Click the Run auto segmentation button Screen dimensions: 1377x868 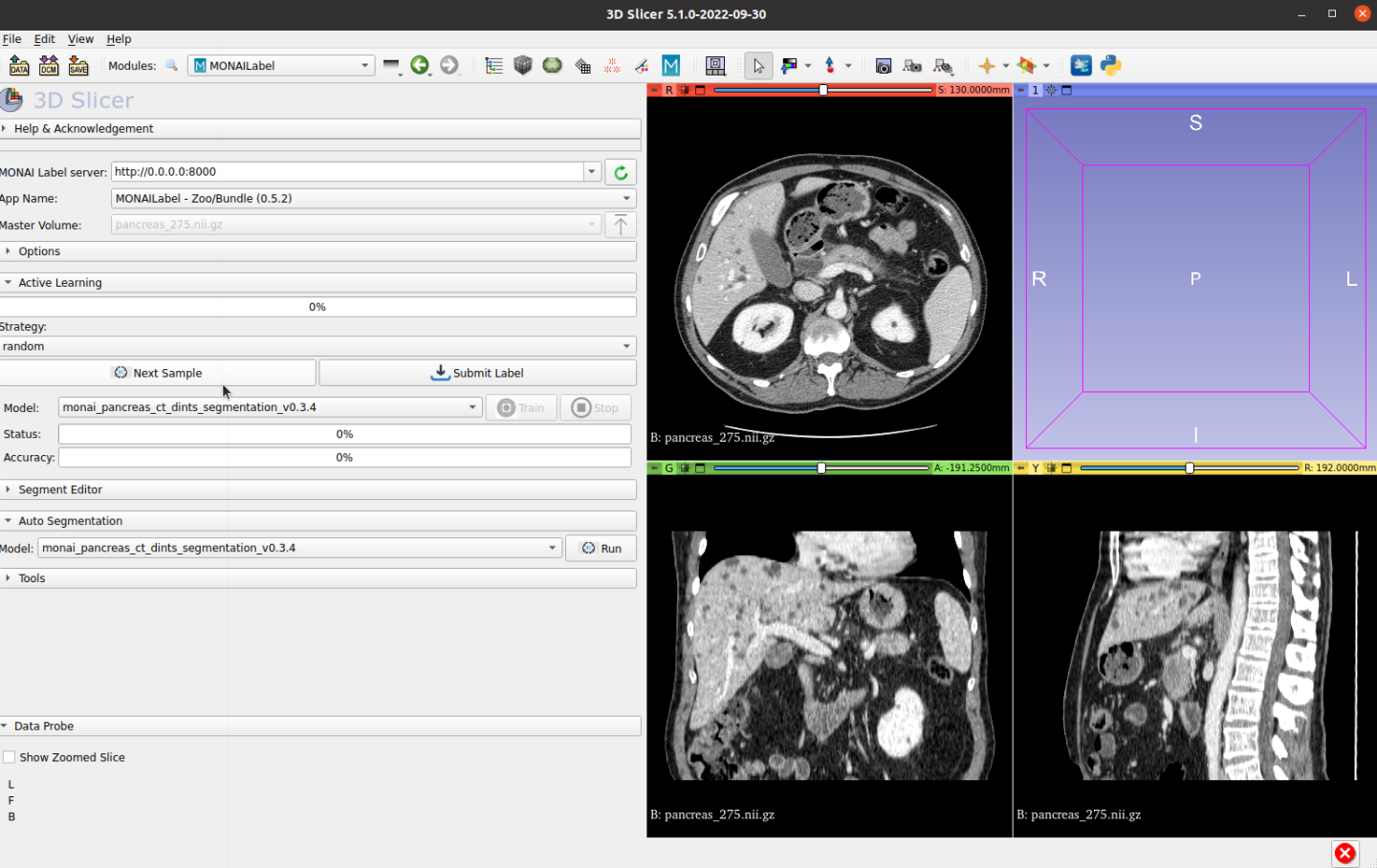pos(601,548)
